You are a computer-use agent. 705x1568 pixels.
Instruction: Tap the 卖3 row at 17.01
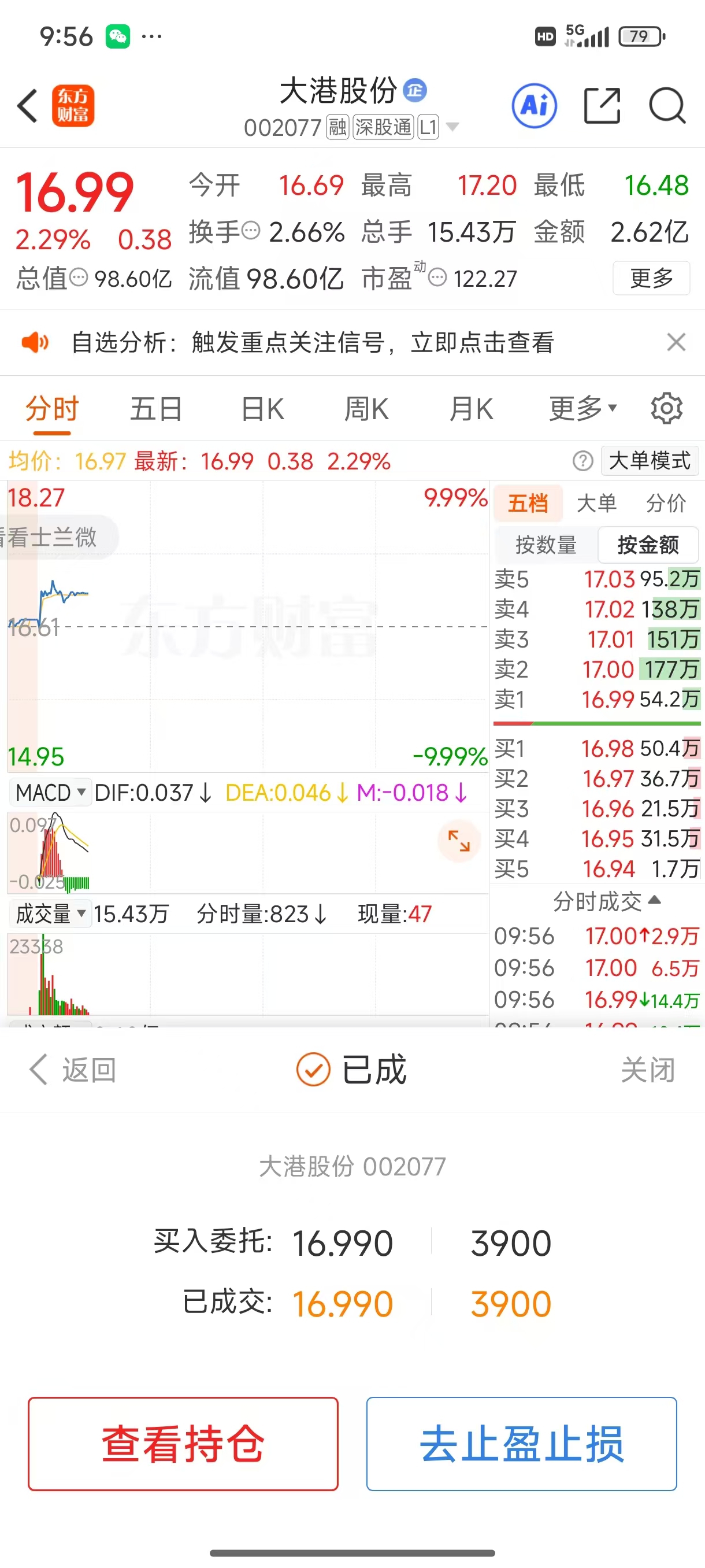point(597,639)
